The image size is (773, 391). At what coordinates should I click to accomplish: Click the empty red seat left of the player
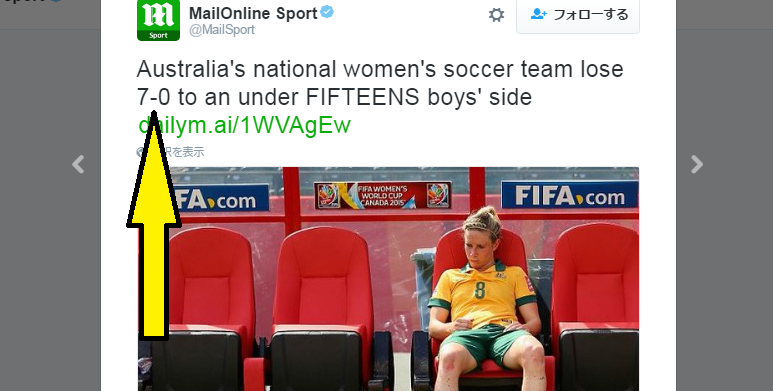point(323,306)
